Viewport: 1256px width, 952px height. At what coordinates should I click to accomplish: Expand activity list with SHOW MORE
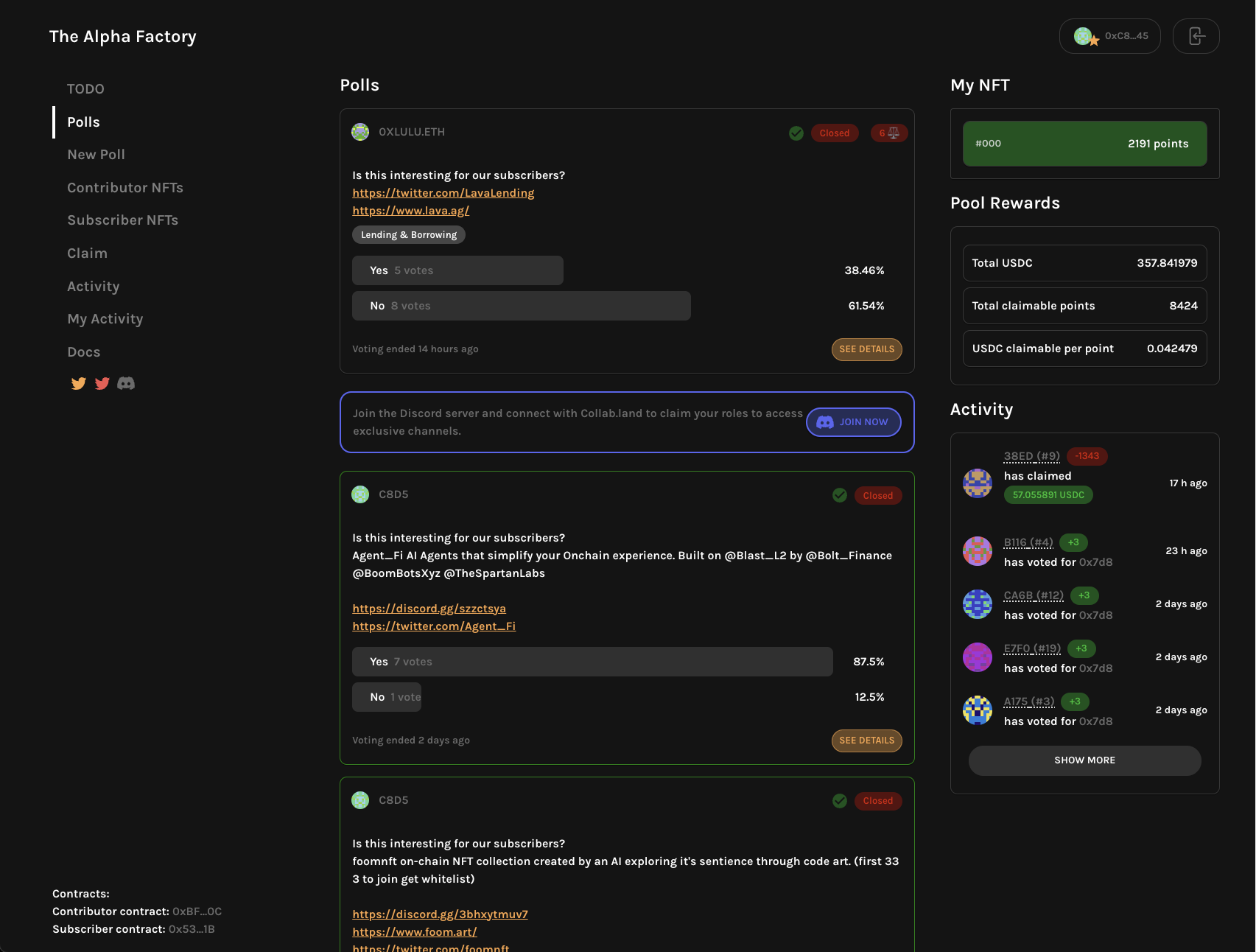point(1084,760)
